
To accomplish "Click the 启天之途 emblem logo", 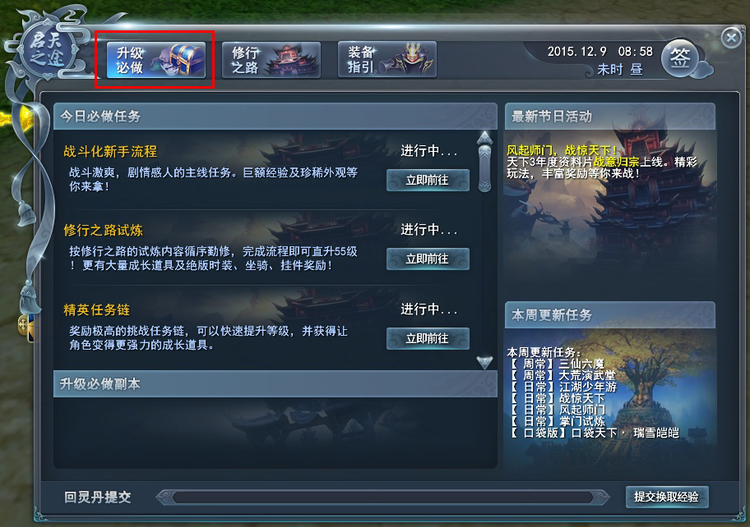I will click(x=46, y=49).
